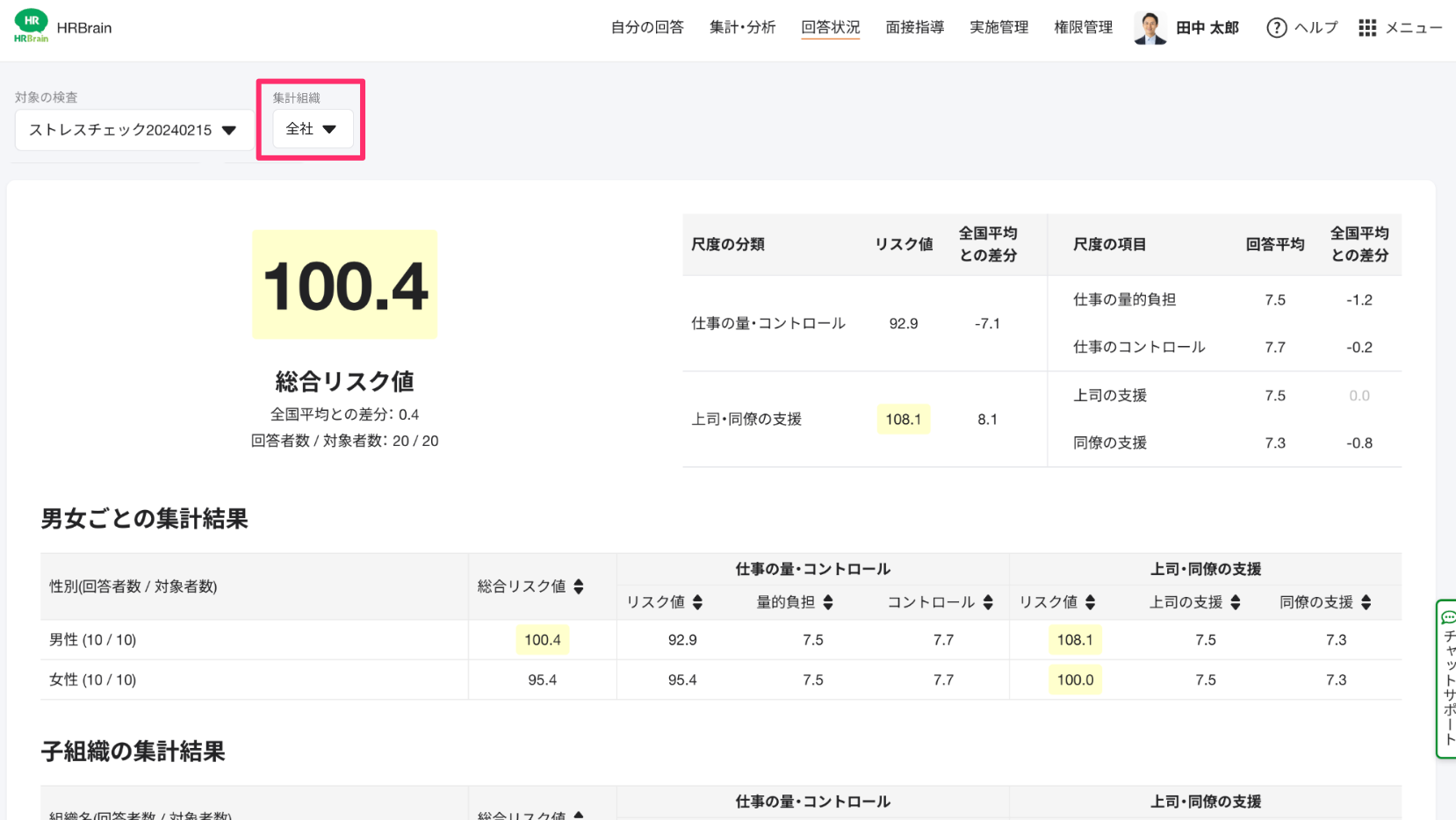
Task: Sort gender table by コントロール
Action: coord(988,602)
